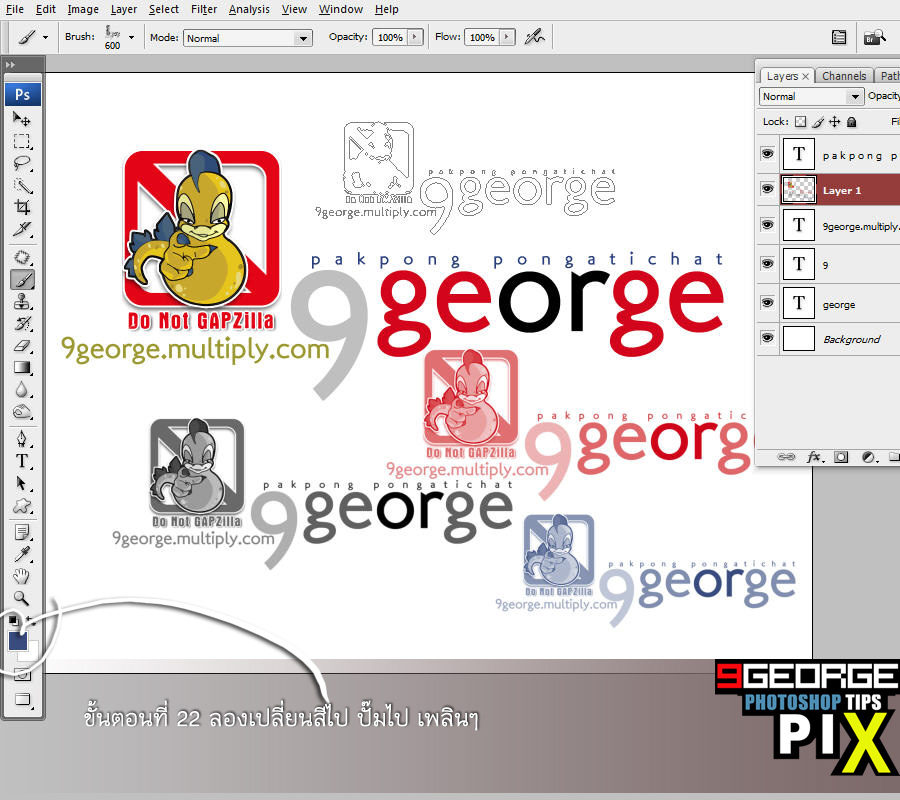Viewport: 900px width, 800px height.
Task: Select the Crop tool
Action: click(22, 207)
